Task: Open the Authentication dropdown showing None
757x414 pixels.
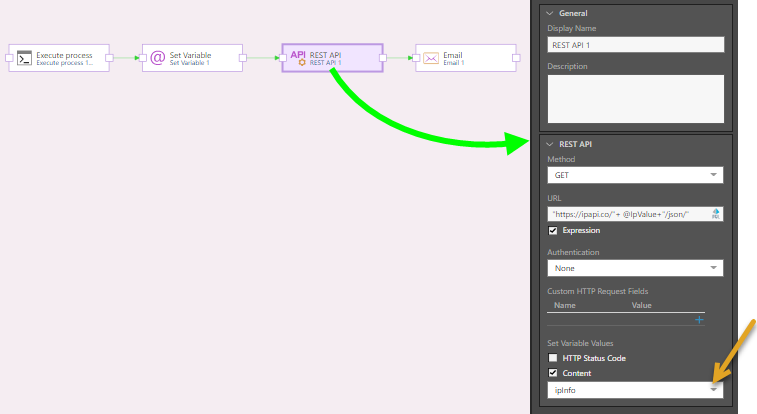Action: click(x=635, y=268)
